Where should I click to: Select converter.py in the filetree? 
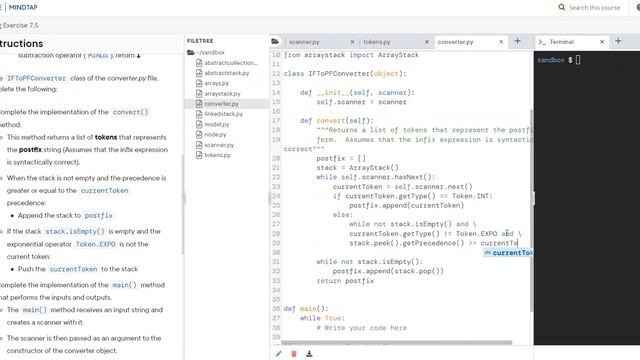point(221,104)
